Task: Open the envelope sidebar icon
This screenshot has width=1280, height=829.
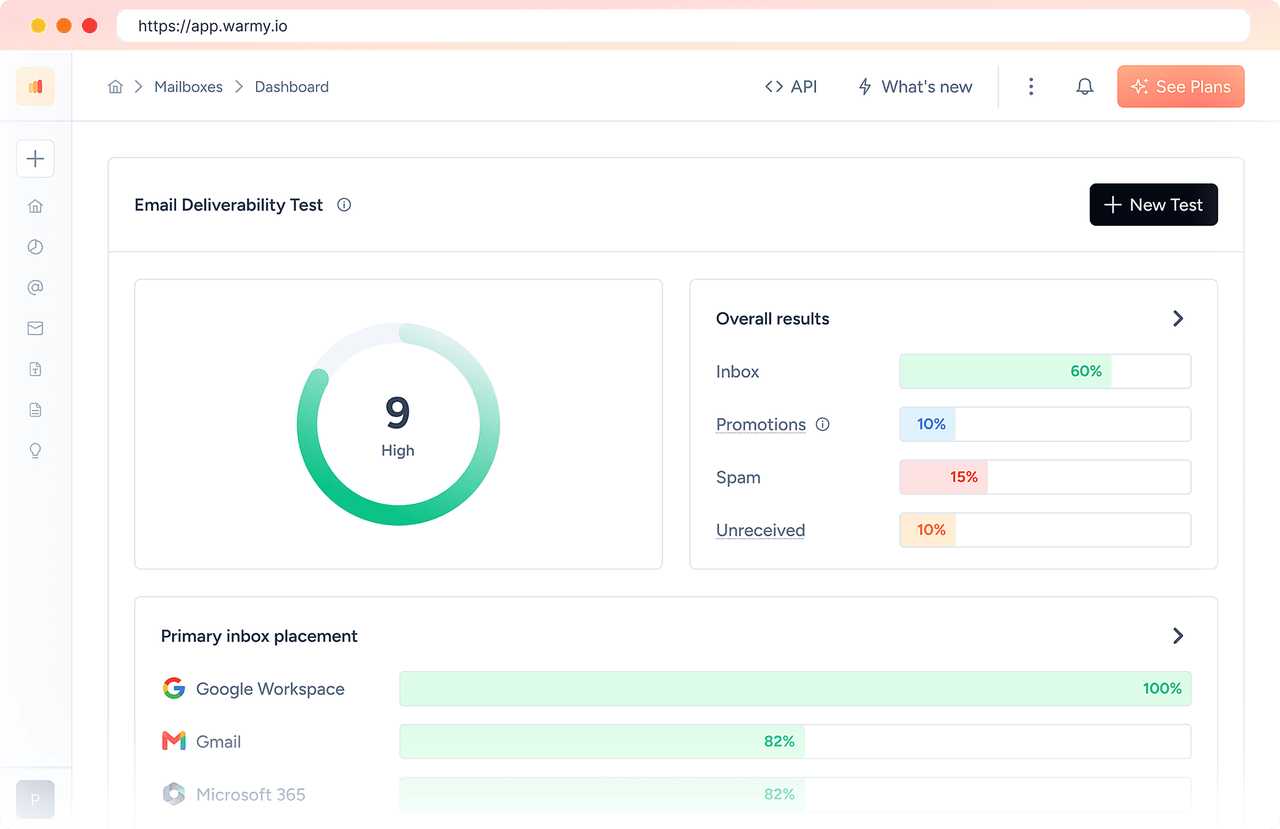Action: [35, 328]
